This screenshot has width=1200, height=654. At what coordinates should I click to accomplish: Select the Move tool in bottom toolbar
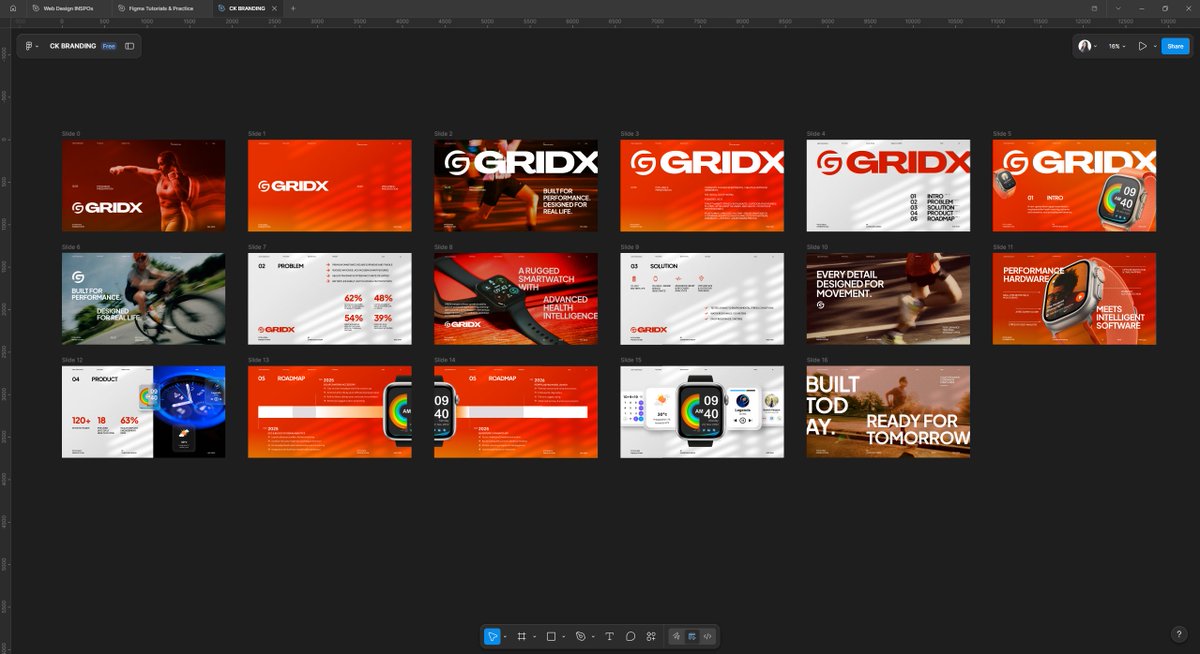(492, 636)
